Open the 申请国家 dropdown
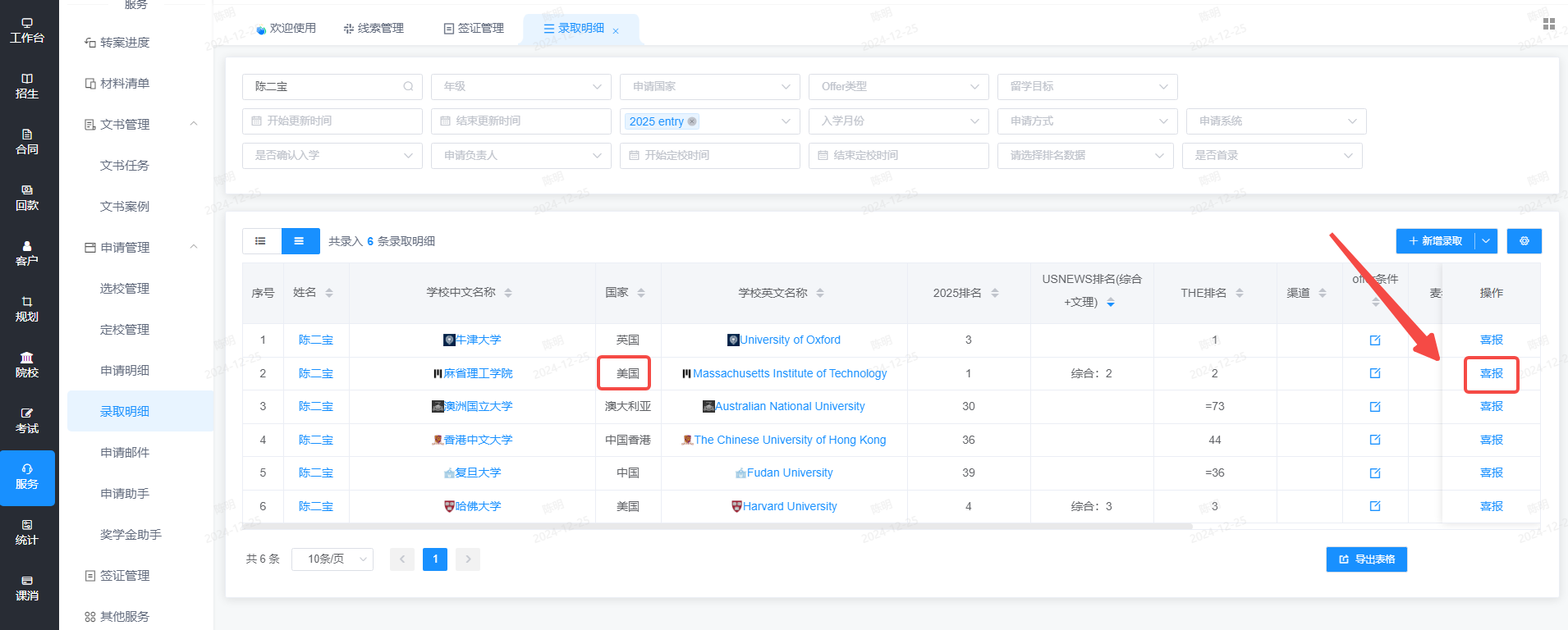 (710, 86)
